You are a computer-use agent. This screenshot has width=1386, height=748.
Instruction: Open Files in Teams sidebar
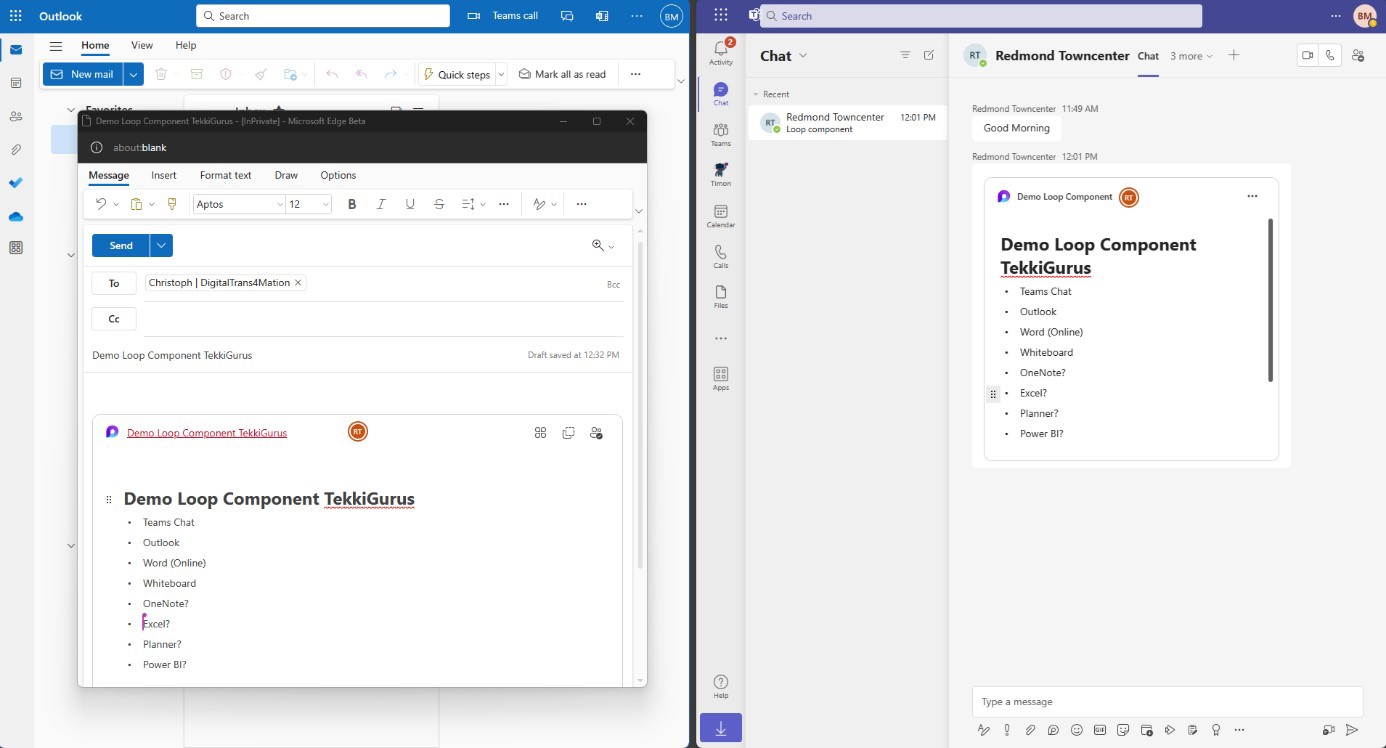(721, 297)
